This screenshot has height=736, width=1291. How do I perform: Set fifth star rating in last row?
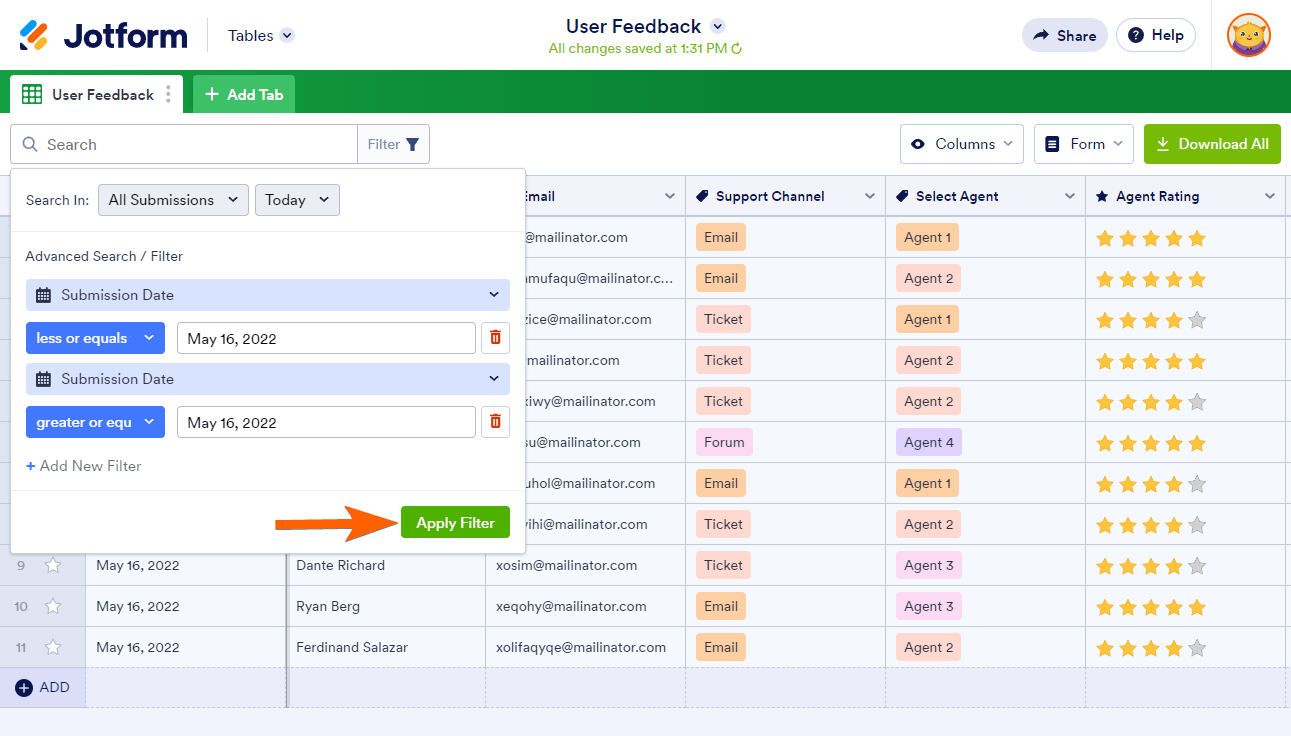1197,648
